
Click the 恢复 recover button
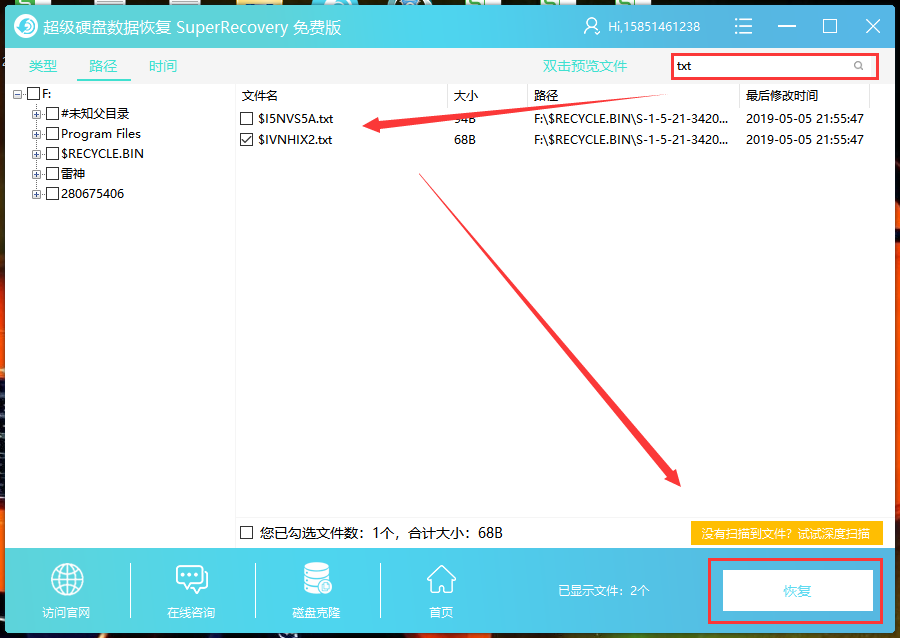coord(797,590)
